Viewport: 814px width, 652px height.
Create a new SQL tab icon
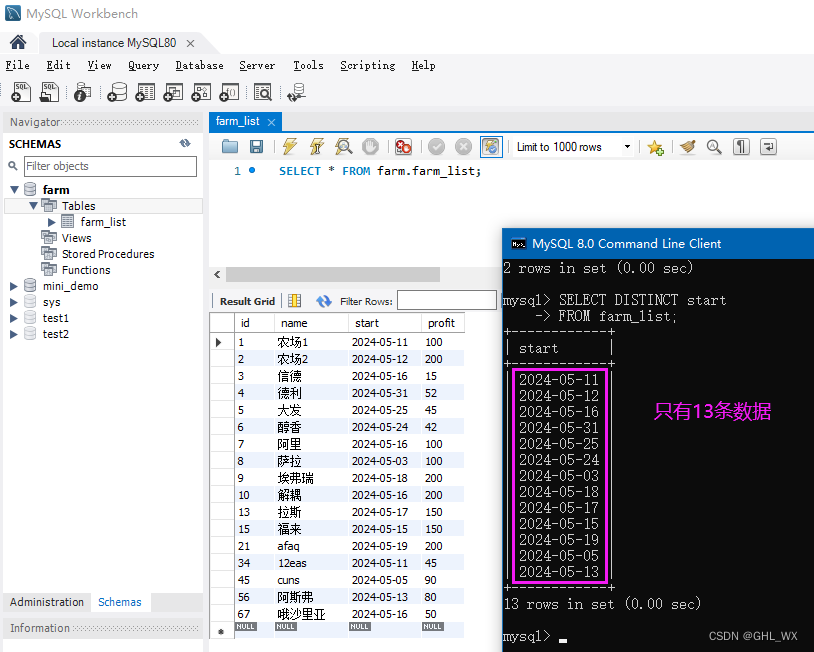(x=21, y=92)
